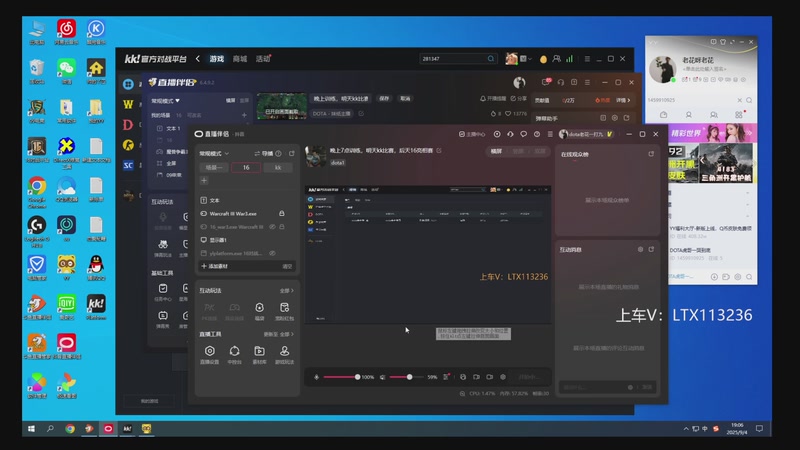This screenshot has height=450, width=800.
Task: Open the KK platform avatar dropdown arrow
Action: click(530, 59)
